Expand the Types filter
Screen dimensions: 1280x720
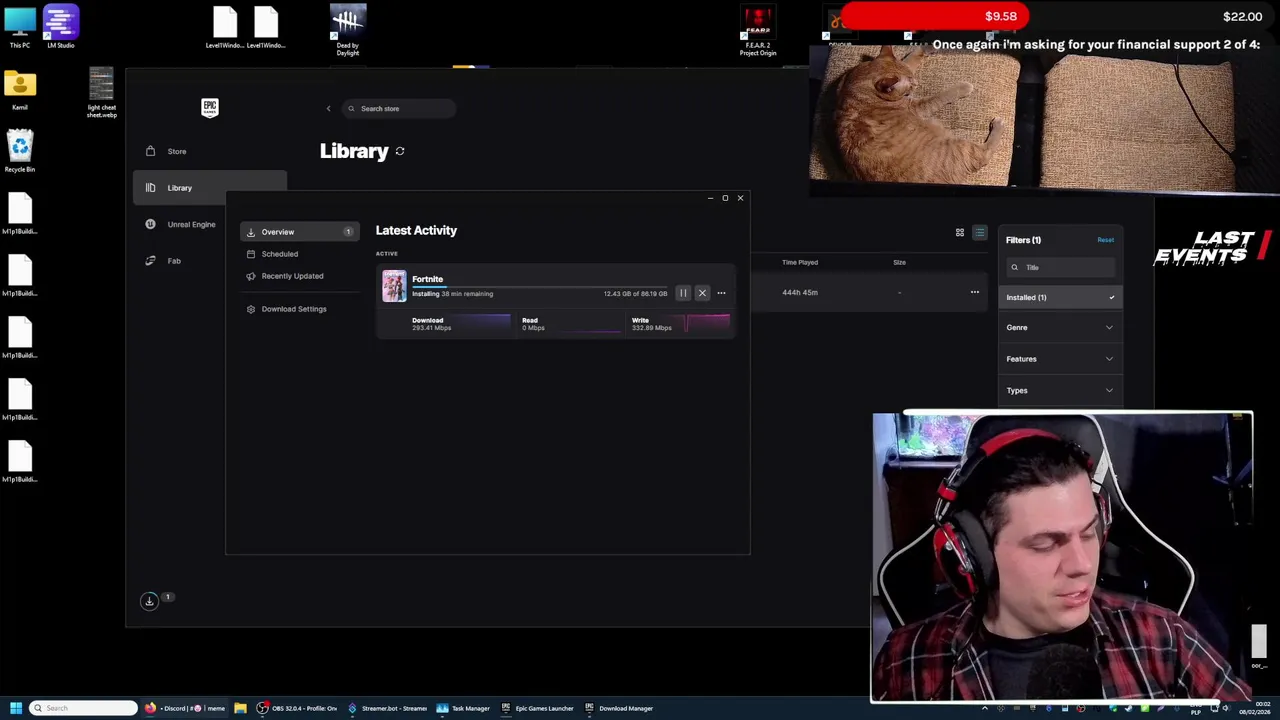click(x=1060, y=390)
